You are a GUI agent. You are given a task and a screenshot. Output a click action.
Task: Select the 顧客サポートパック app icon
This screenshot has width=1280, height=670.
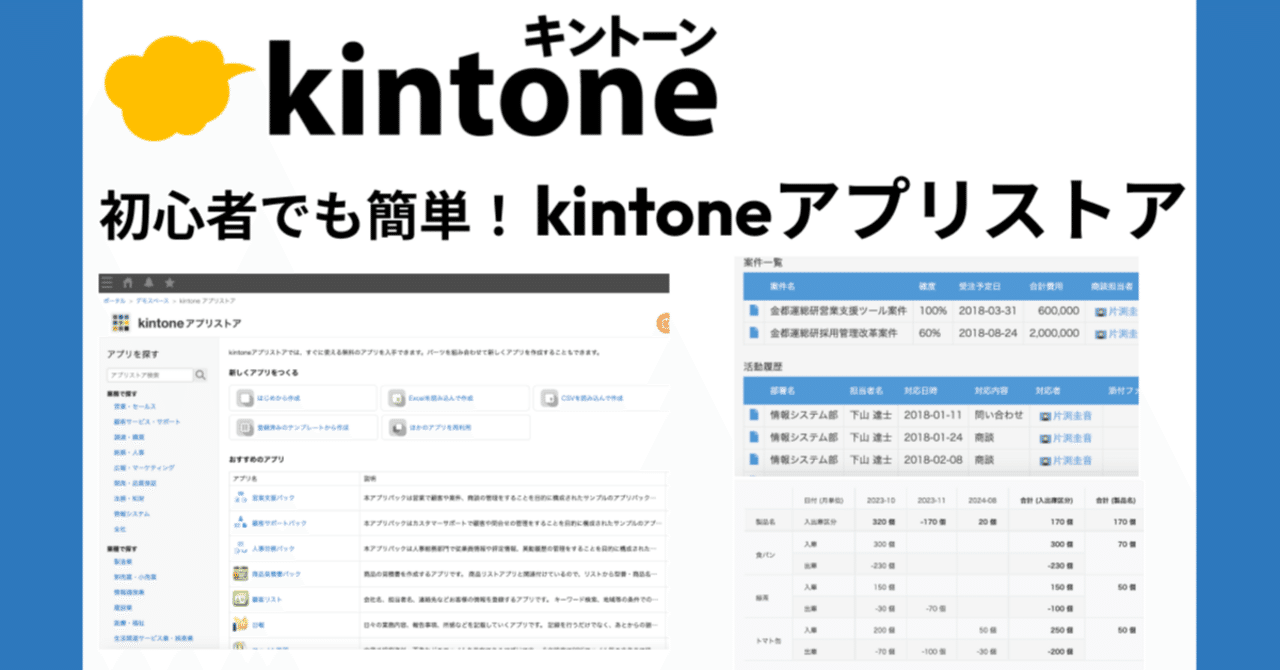(240, 522)
